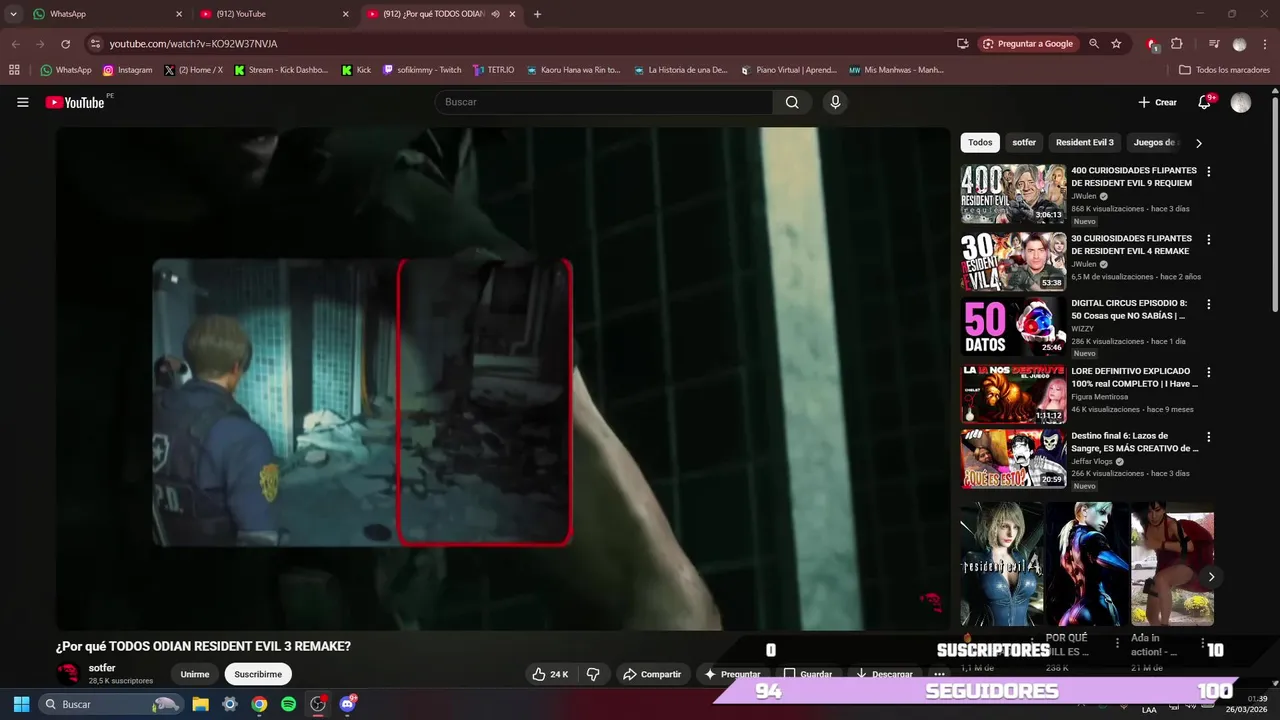Open more options for Digital Circus video
The width and height of the screenshot is (1280, 720).
click(1208, 304)
